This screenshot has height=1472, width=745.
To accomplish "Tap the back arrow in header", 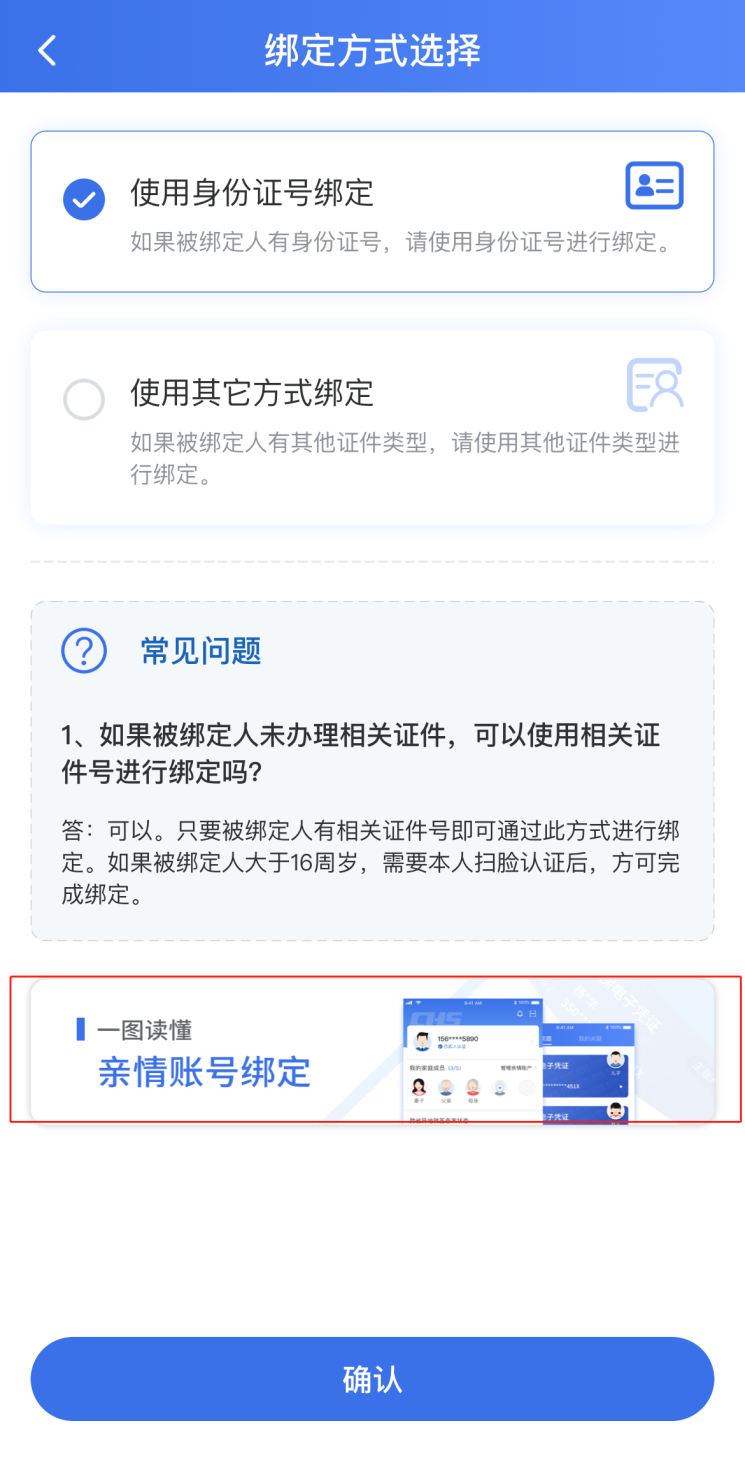I will pos(47,50).
